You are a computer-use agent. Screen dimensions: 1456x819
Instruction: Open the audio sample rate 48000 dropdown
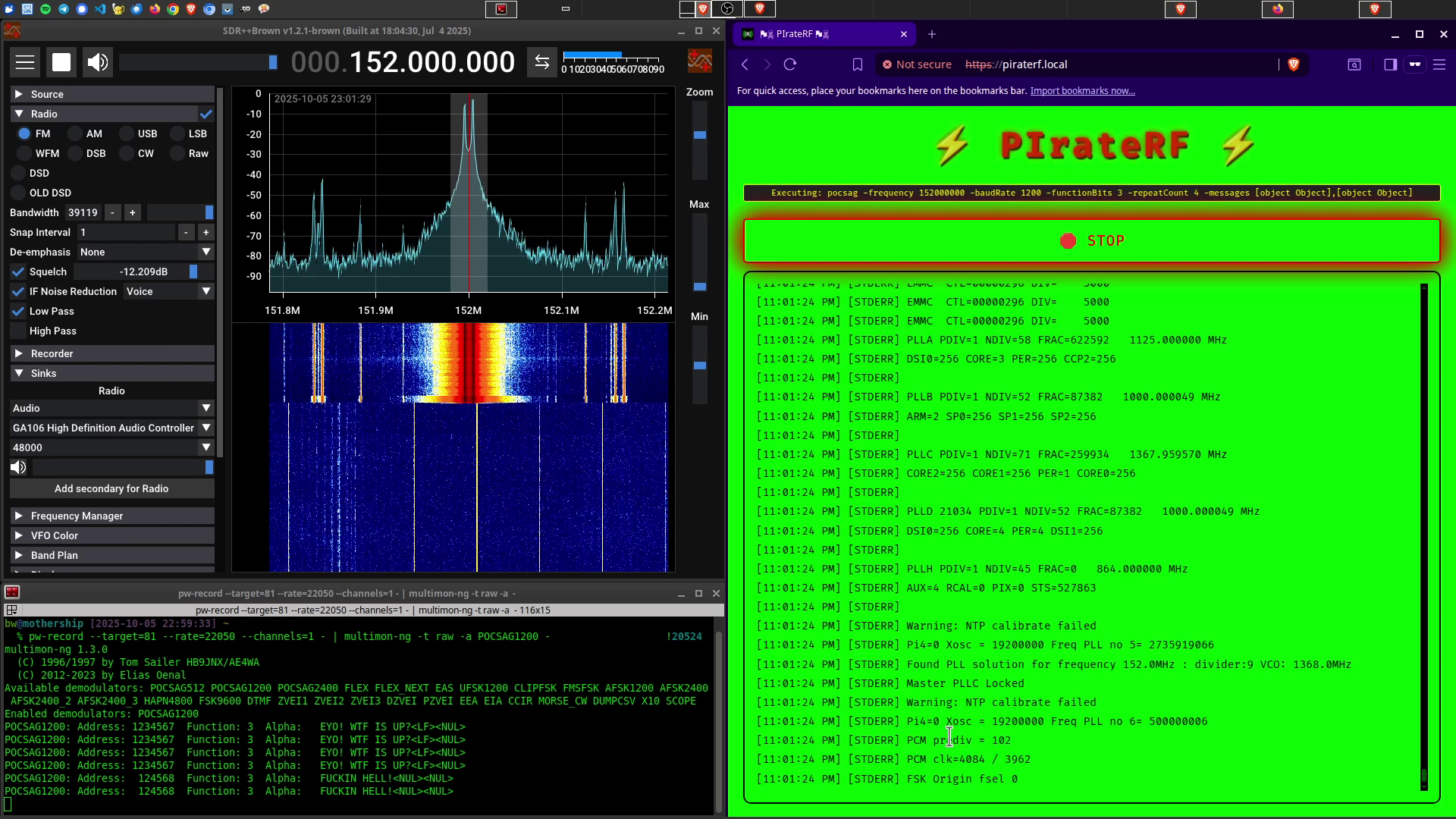111,447
